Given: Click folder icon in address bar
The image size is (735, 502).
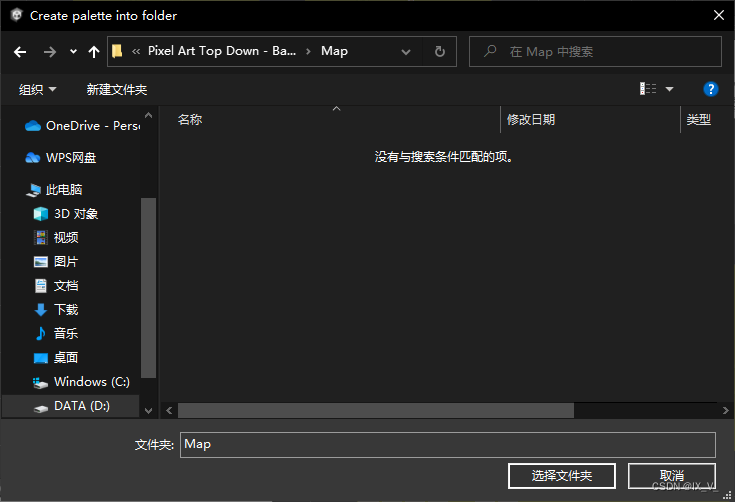Looking at the screenshot, I should tap(117, 51).
